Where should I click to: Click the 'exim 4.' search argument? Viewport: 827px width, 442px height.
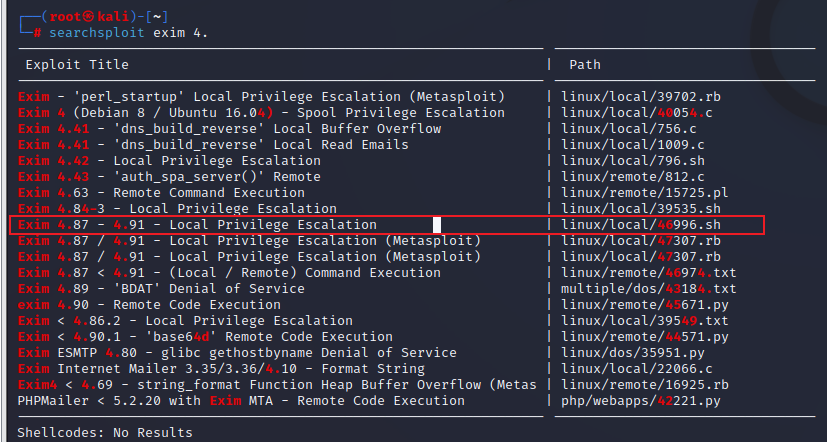point(180,33)
